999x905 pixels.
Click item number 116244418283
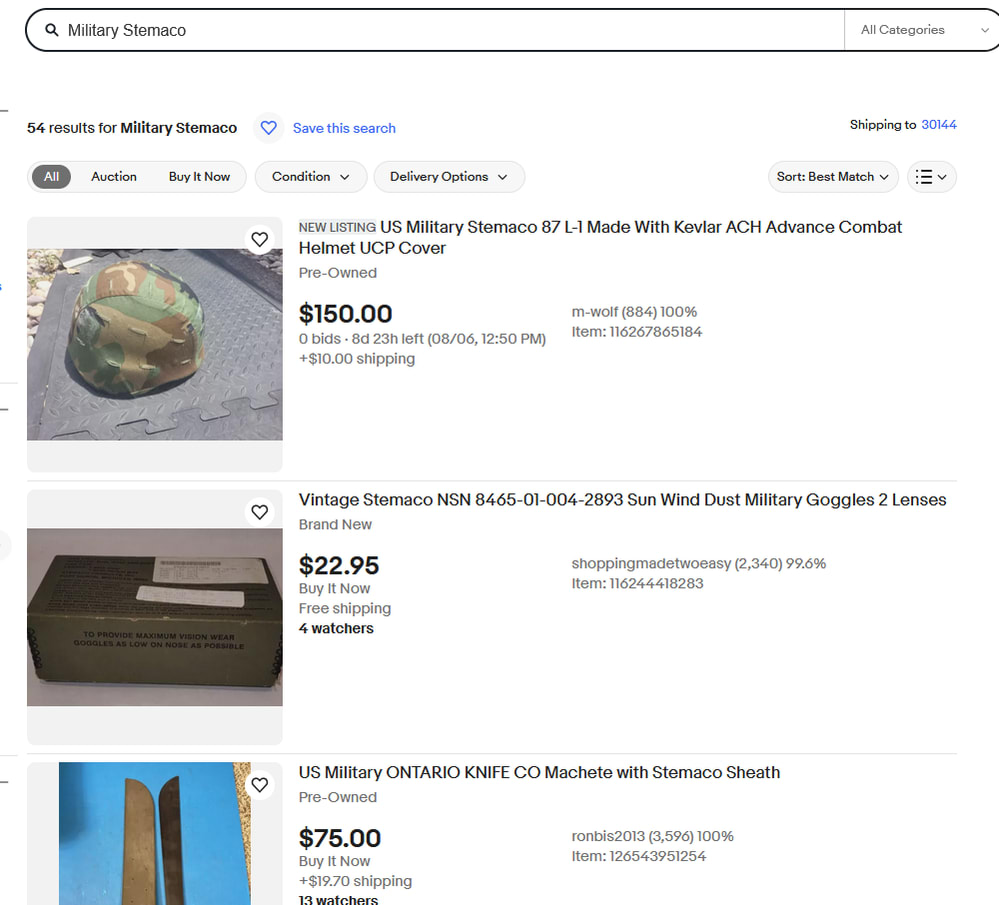(637, 584)
